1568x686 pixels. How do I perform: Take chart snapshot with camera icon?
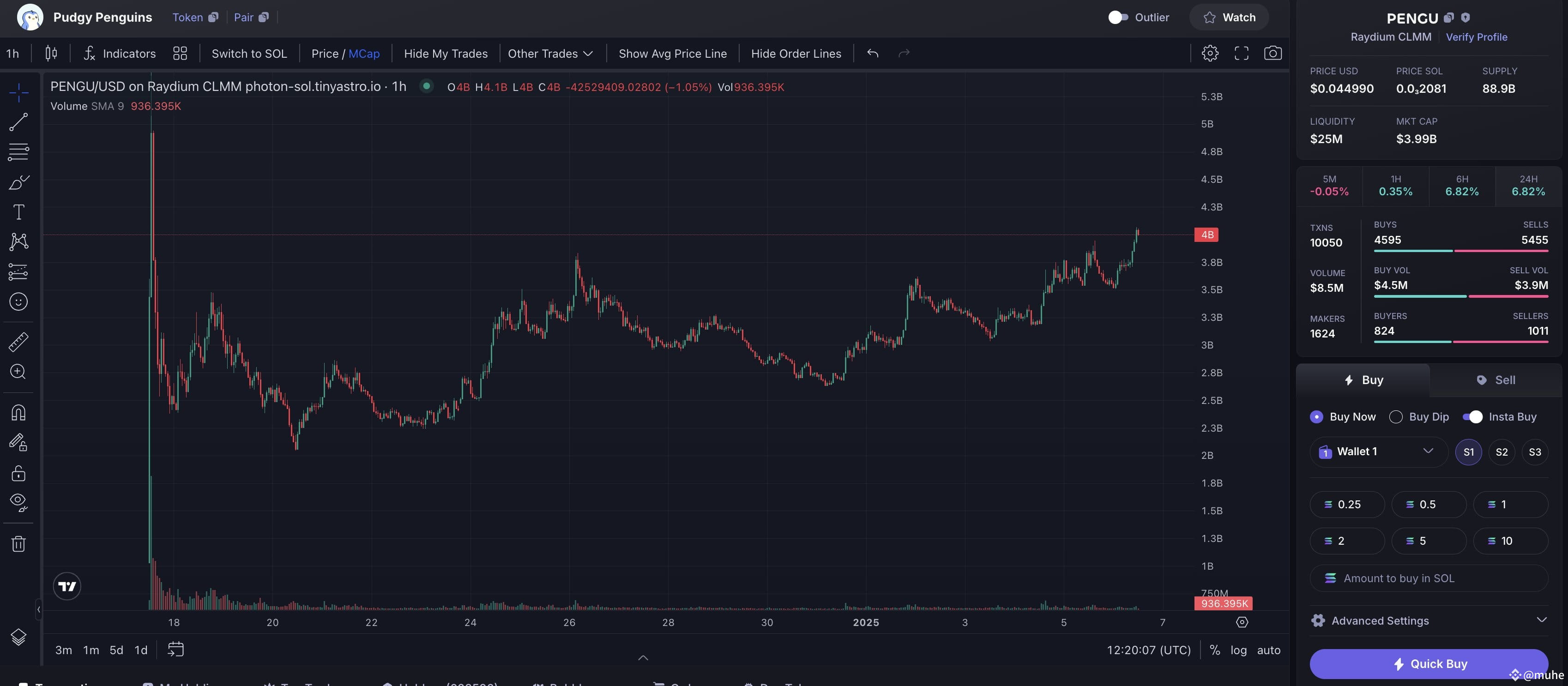[1272, 54]
